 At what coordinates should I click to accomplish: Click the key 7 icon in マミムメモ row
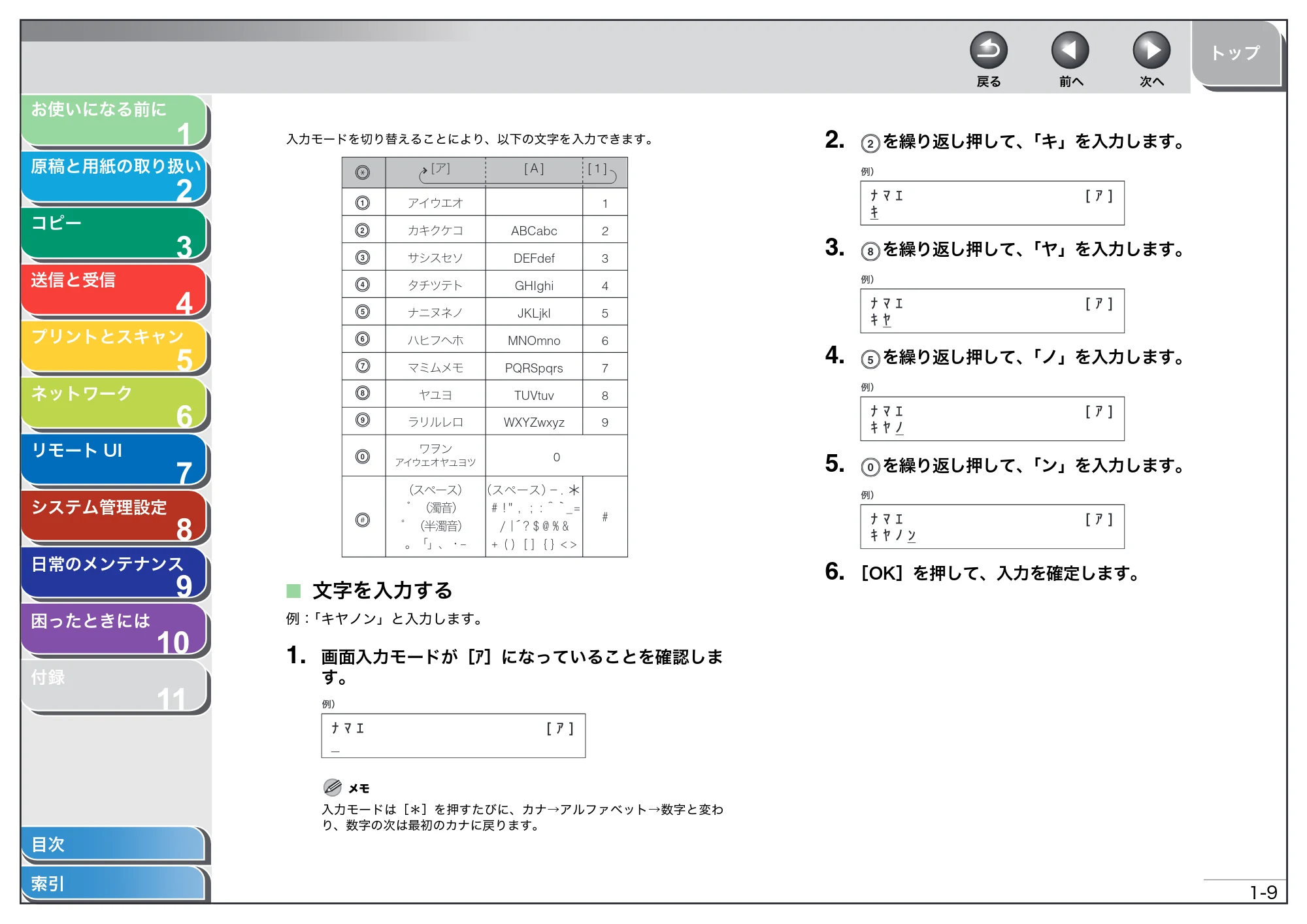pyautogui.click(x=363, y=366)
